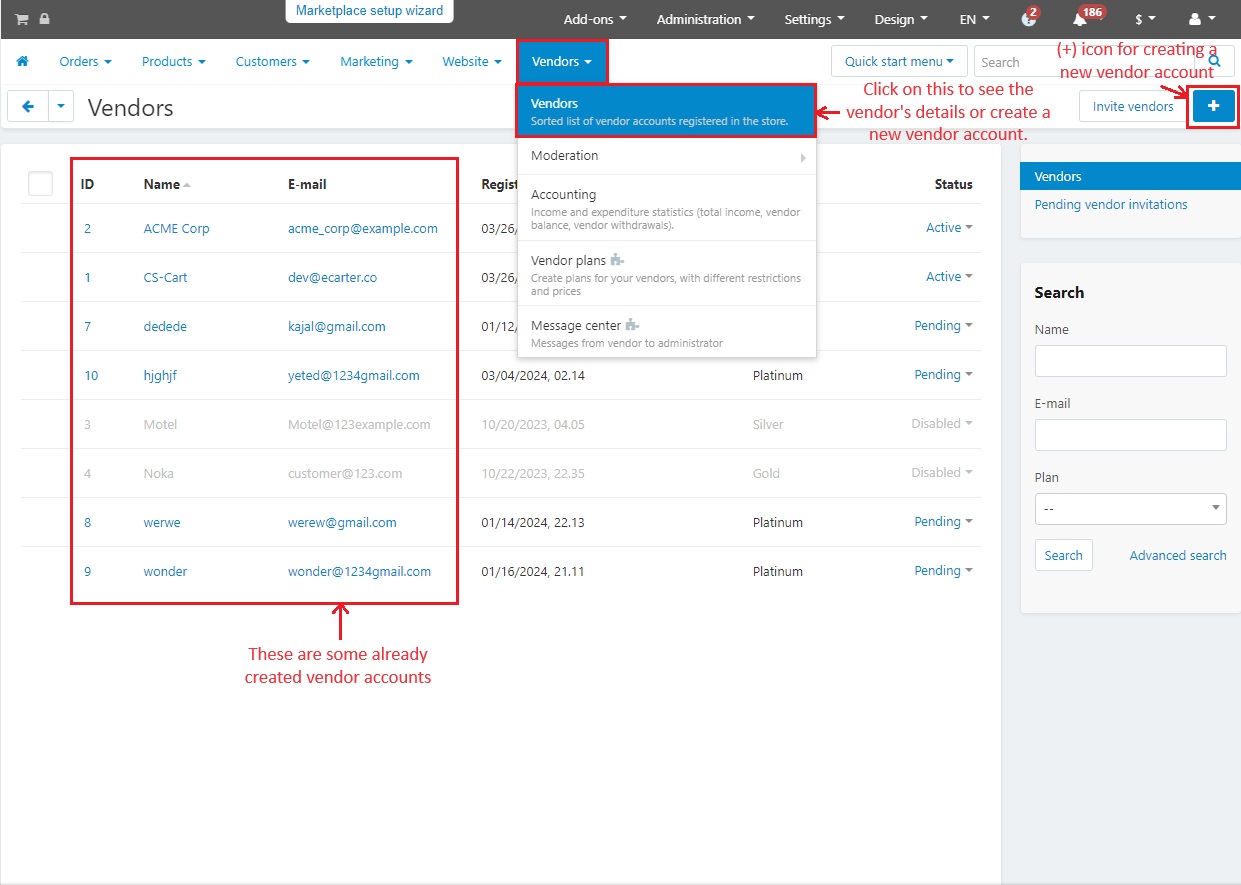Focus the E-mail search input field
Screen dimensions: 1241x885
coord(1130,435)
